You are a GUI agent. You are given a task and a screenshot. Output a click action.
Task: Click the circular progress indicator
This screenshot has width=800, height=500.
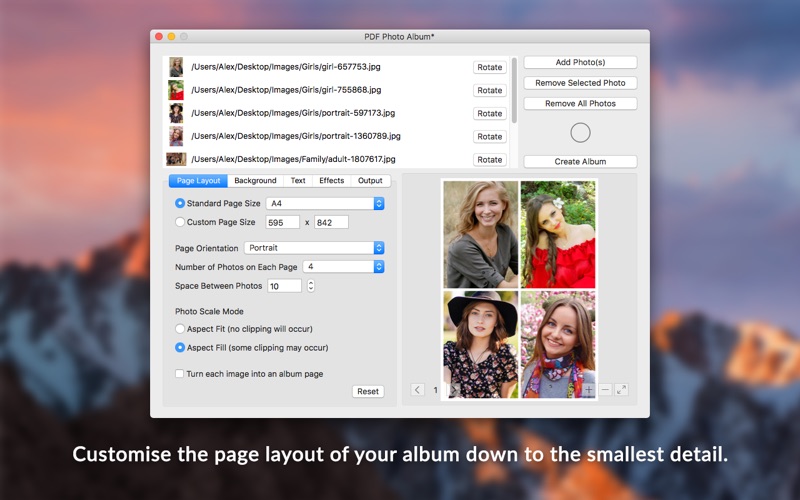(580, 132)
